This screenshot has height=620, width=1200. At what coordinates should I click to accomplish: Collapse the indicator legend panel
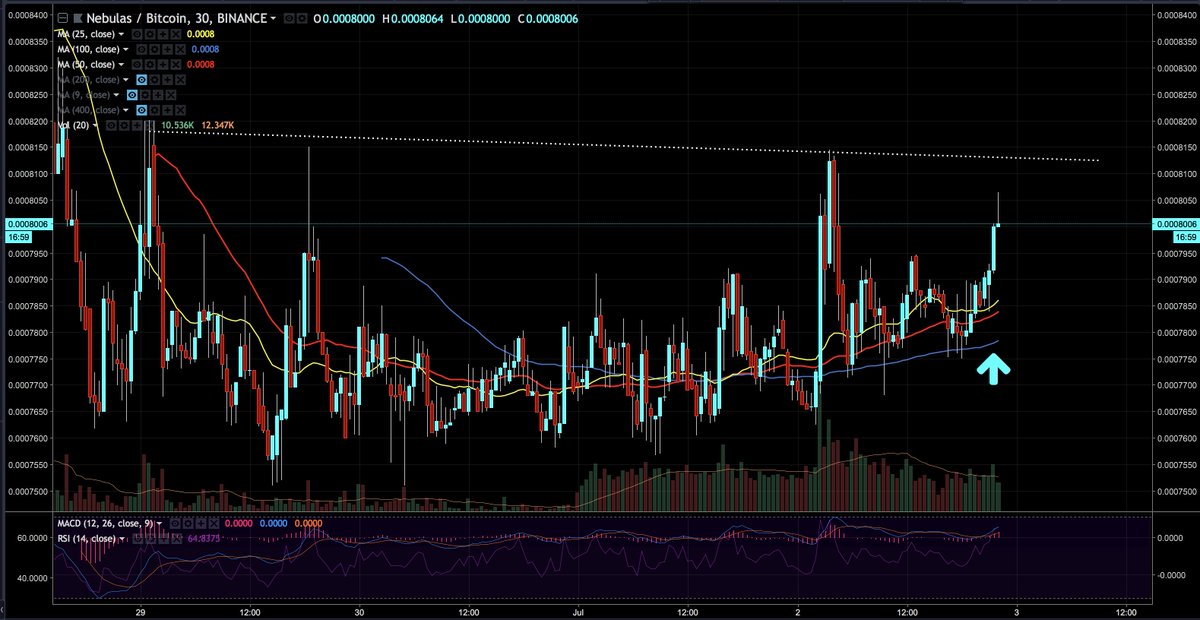click(63, 18)
